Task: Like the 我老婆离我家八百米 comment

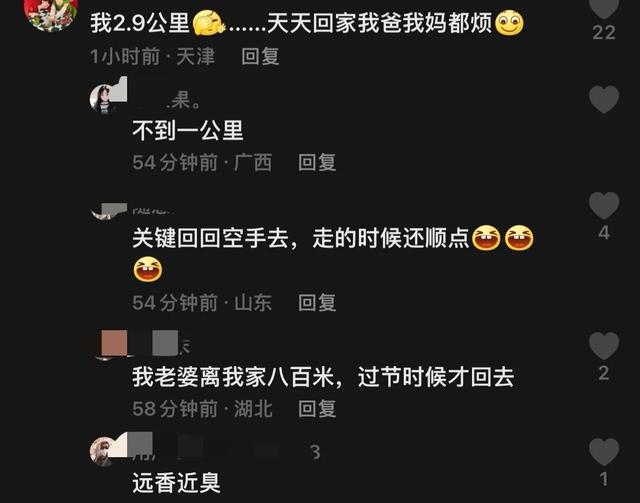Action: click(x=604, y=345)
